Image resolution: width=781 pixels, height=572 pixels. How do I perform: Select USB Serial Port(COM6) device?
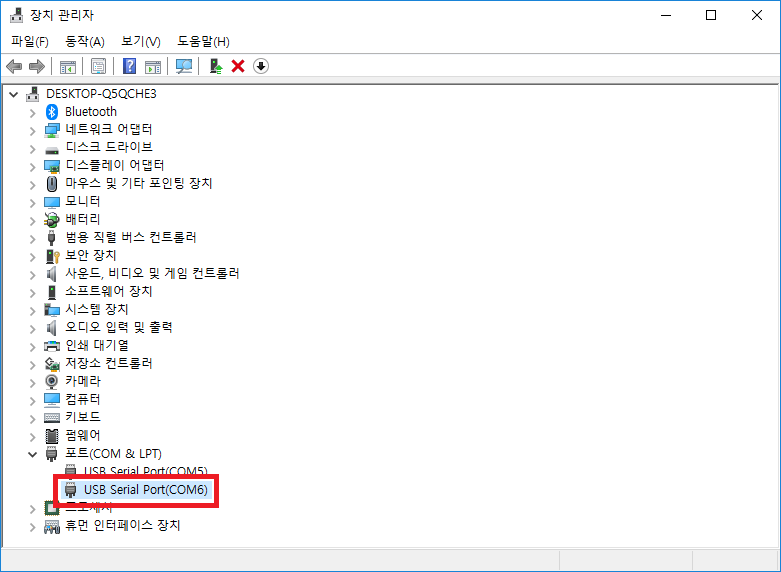pyautogui.click(x=145, y=490)
